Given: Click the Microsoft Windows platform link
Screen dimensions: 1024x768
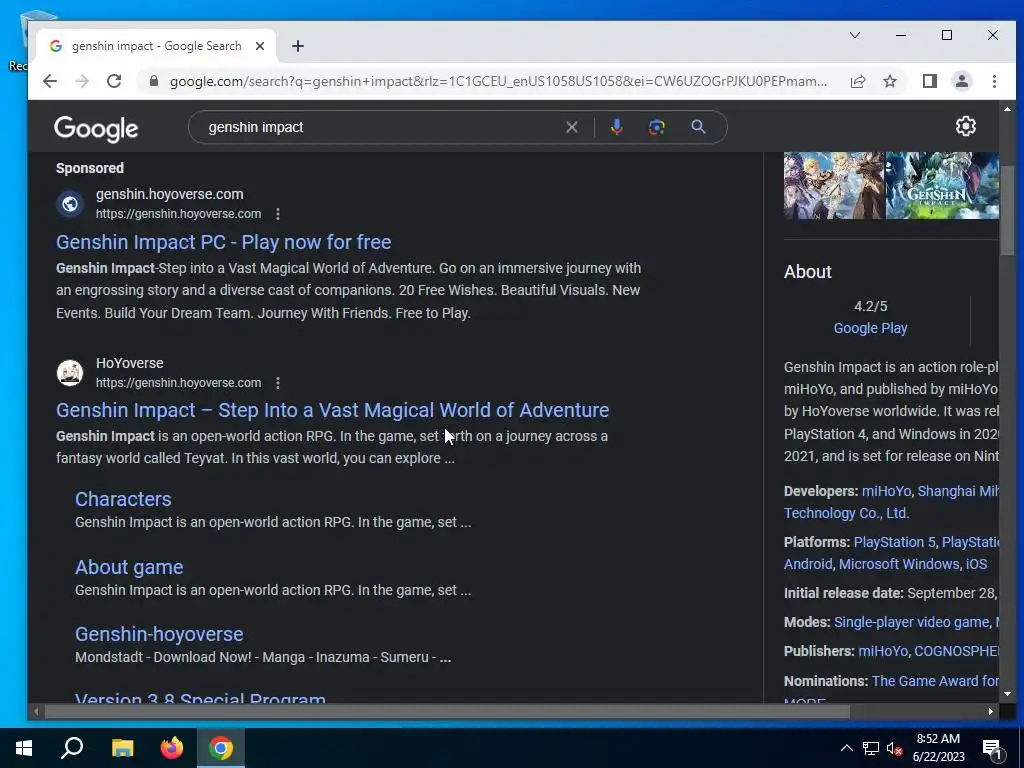Looking at the screenshot, I should pyautogui.click(x=899, y=564).
